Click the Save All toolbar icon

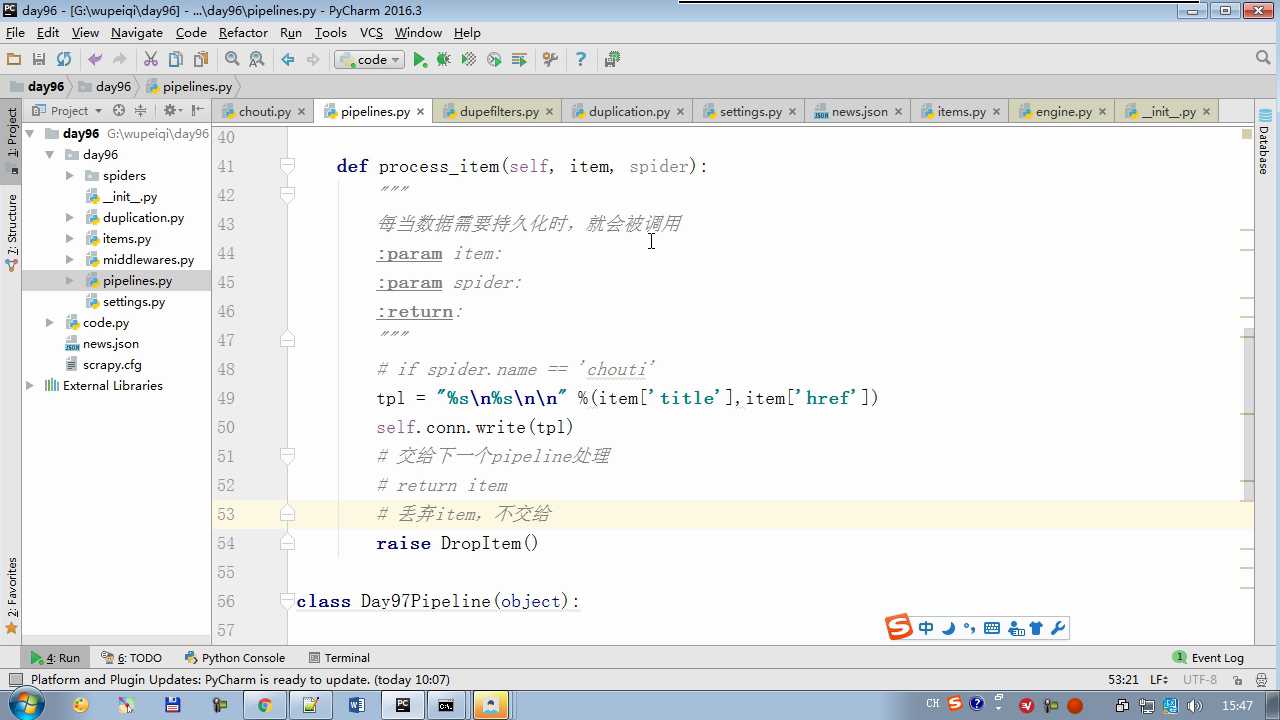pyautogui.click(x=39, y=60)
